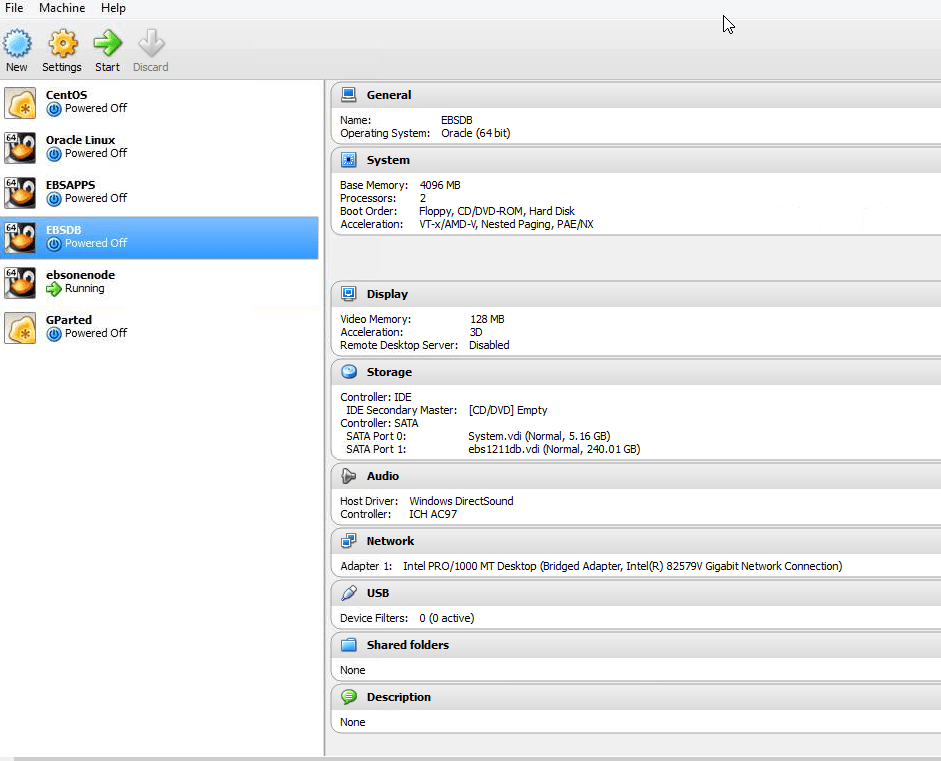Click the EBSAPPS penguin icon
The height and width of the screenshot is (761, 941).
[20, 193]
